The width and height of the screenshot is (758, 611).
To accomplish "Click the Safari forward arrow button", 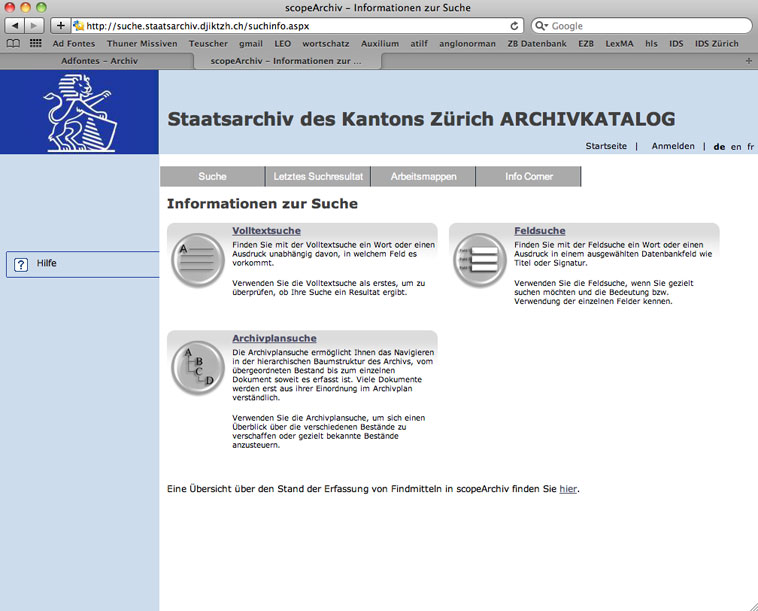I will click(x=34, y=26).
